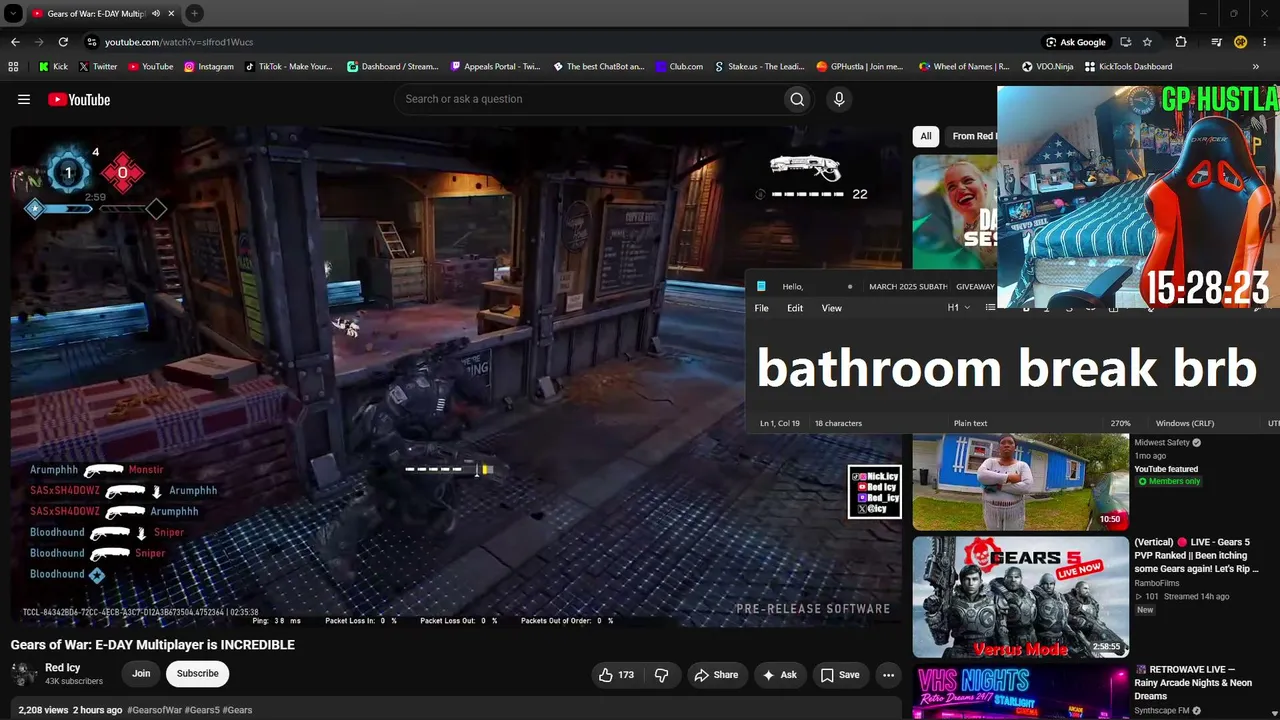
Task: Save the video to a playlist
Action: 840,675
